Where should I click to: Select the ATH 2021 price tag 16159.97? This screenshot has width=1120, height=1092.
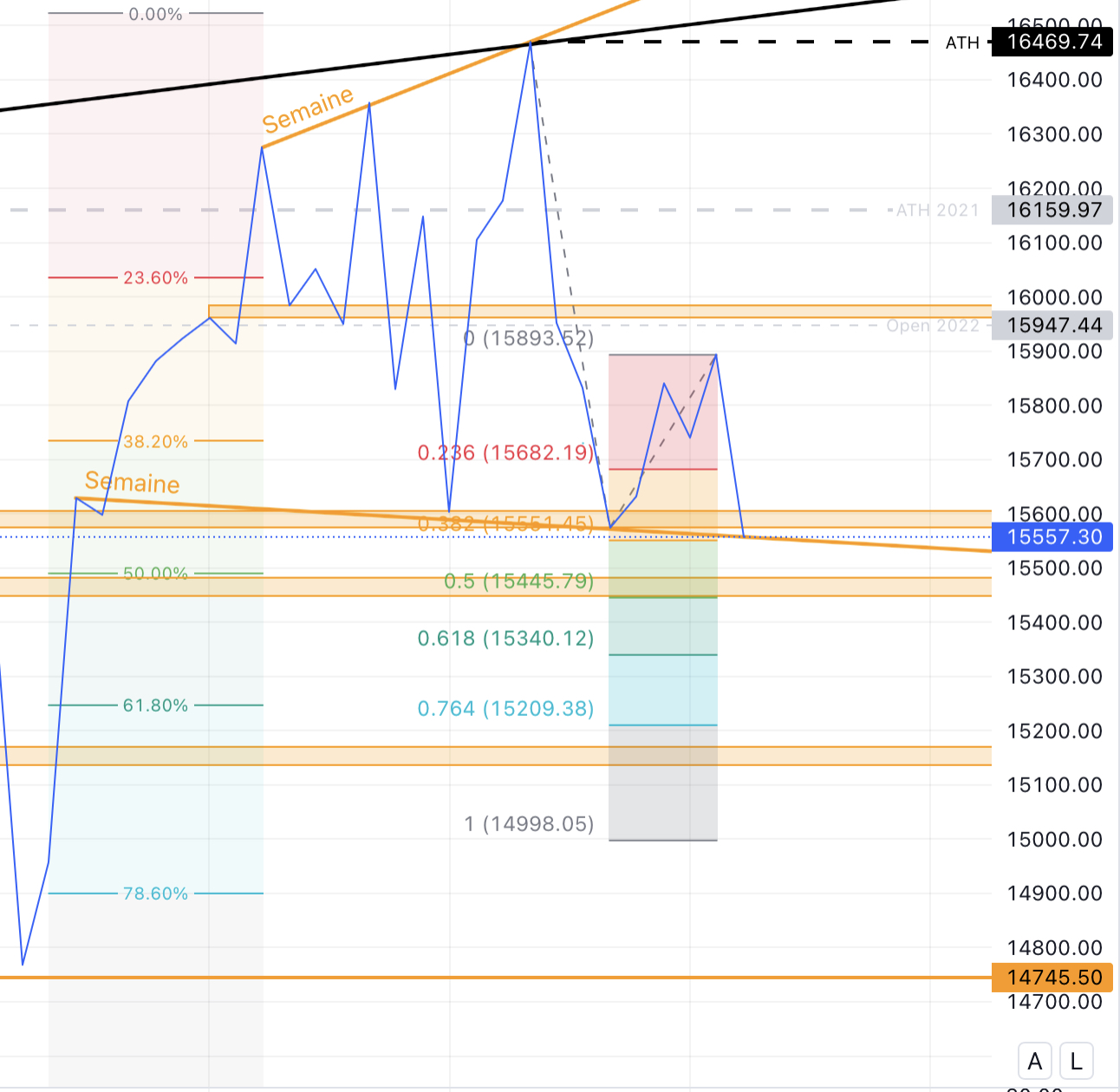(x=1054, y=210)
